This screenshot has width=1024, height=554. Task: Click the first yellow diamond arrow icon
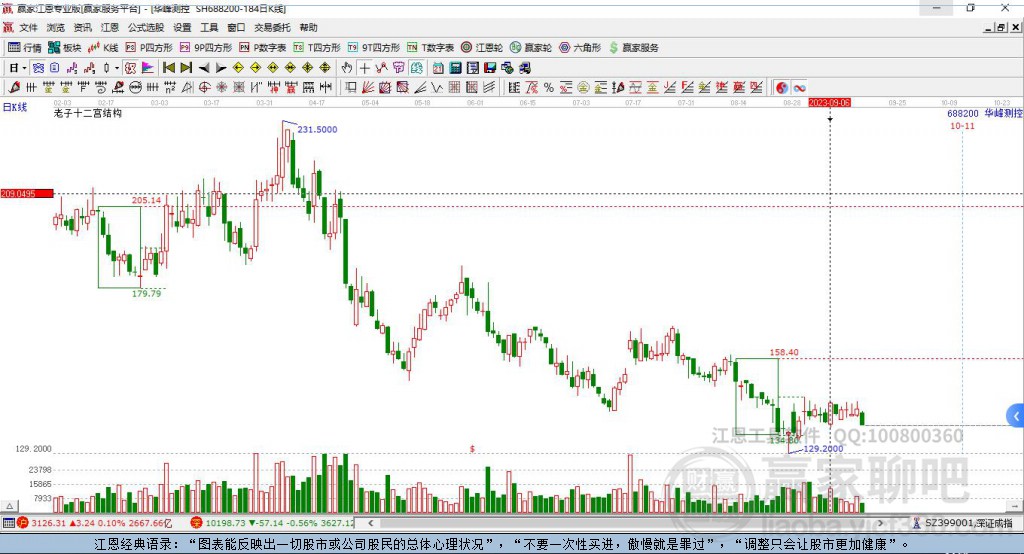[238, 68]
